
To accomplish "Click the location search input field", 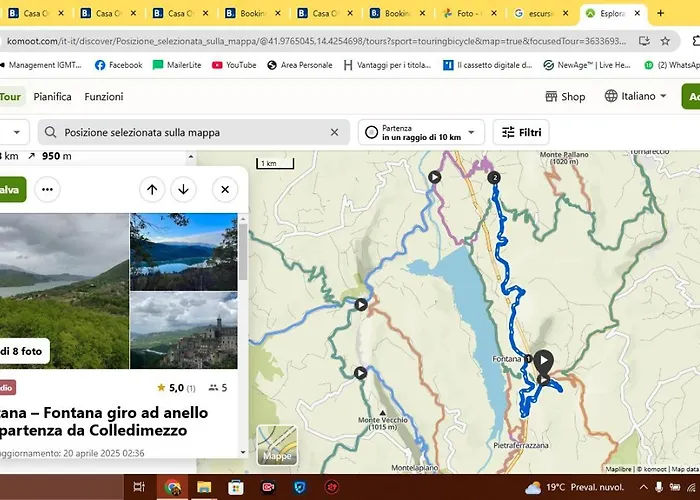I will [x=190, y=132].
